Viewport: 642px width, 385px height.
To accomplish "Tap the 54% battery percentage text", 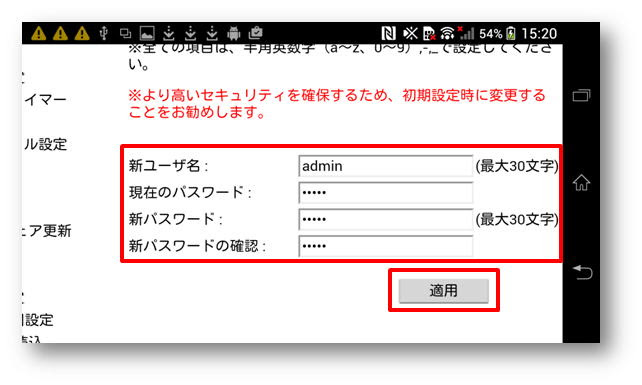I will tap(491, 34).
